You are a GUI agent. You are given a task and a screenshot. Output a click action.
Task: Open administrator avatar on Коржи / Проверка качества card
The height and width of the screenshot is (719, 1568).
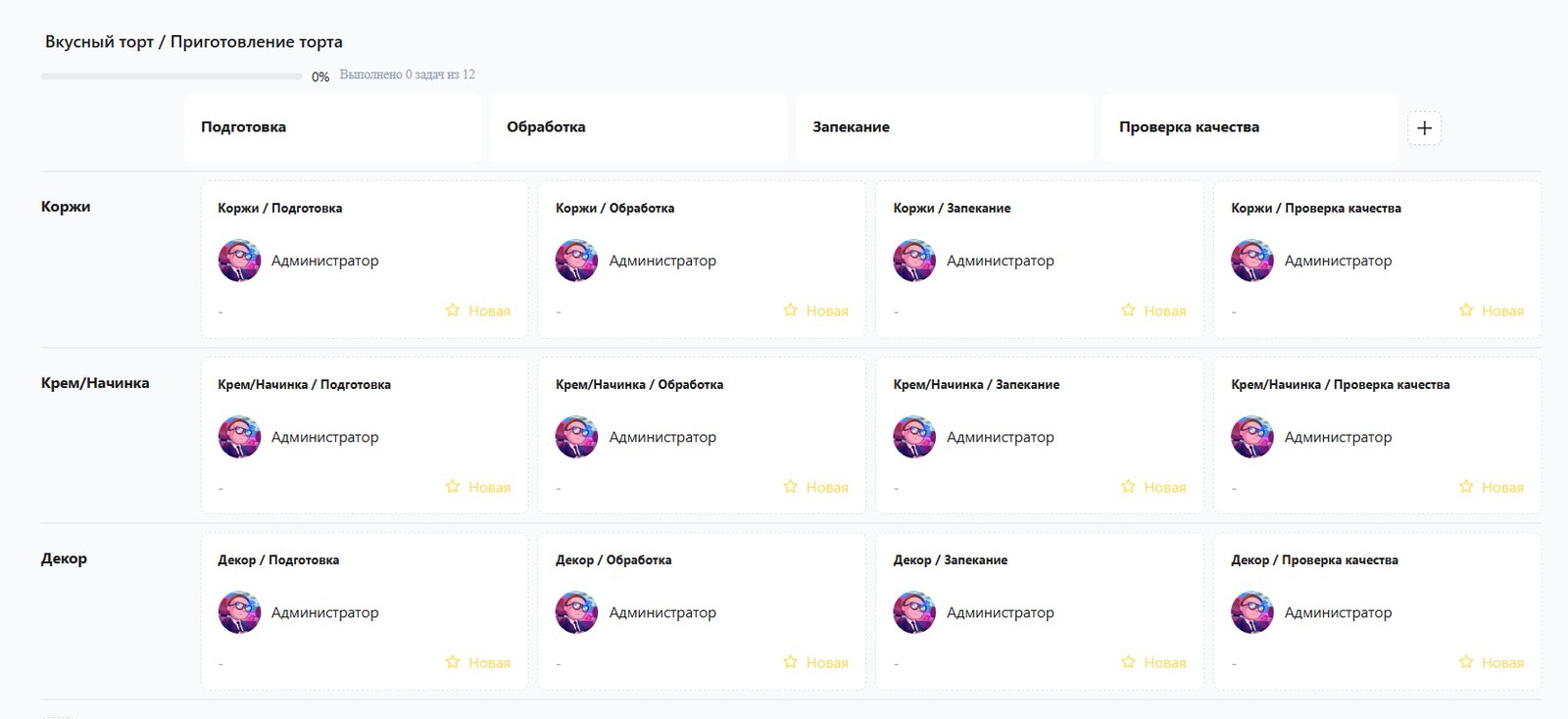tap(1252, 261)
